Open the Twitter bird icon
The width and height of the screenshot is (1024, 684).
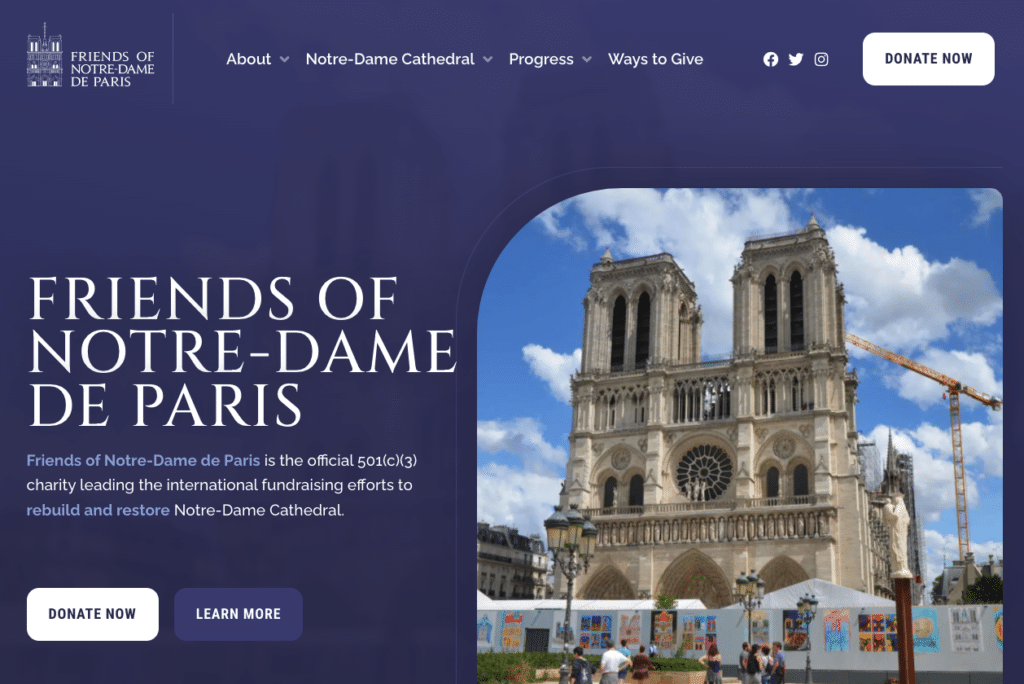click(x=795, y=59)
